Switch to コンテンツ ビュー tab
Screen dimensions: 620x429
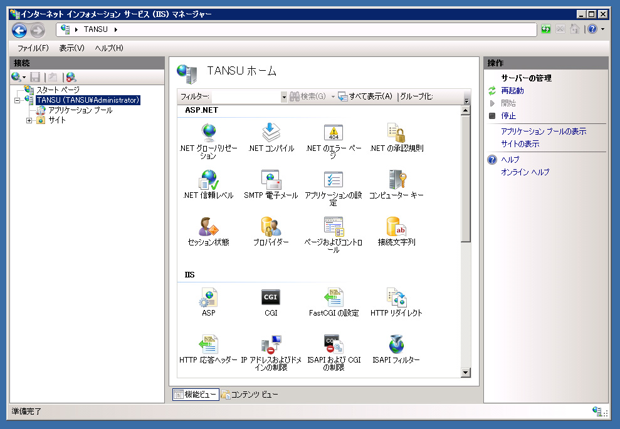click(250, 394)
